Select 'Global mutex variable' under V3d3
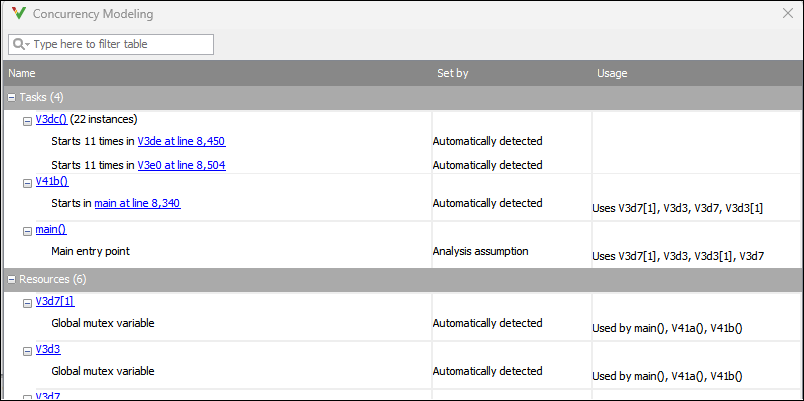Screen dimensions: 804x401 [103, 371]
